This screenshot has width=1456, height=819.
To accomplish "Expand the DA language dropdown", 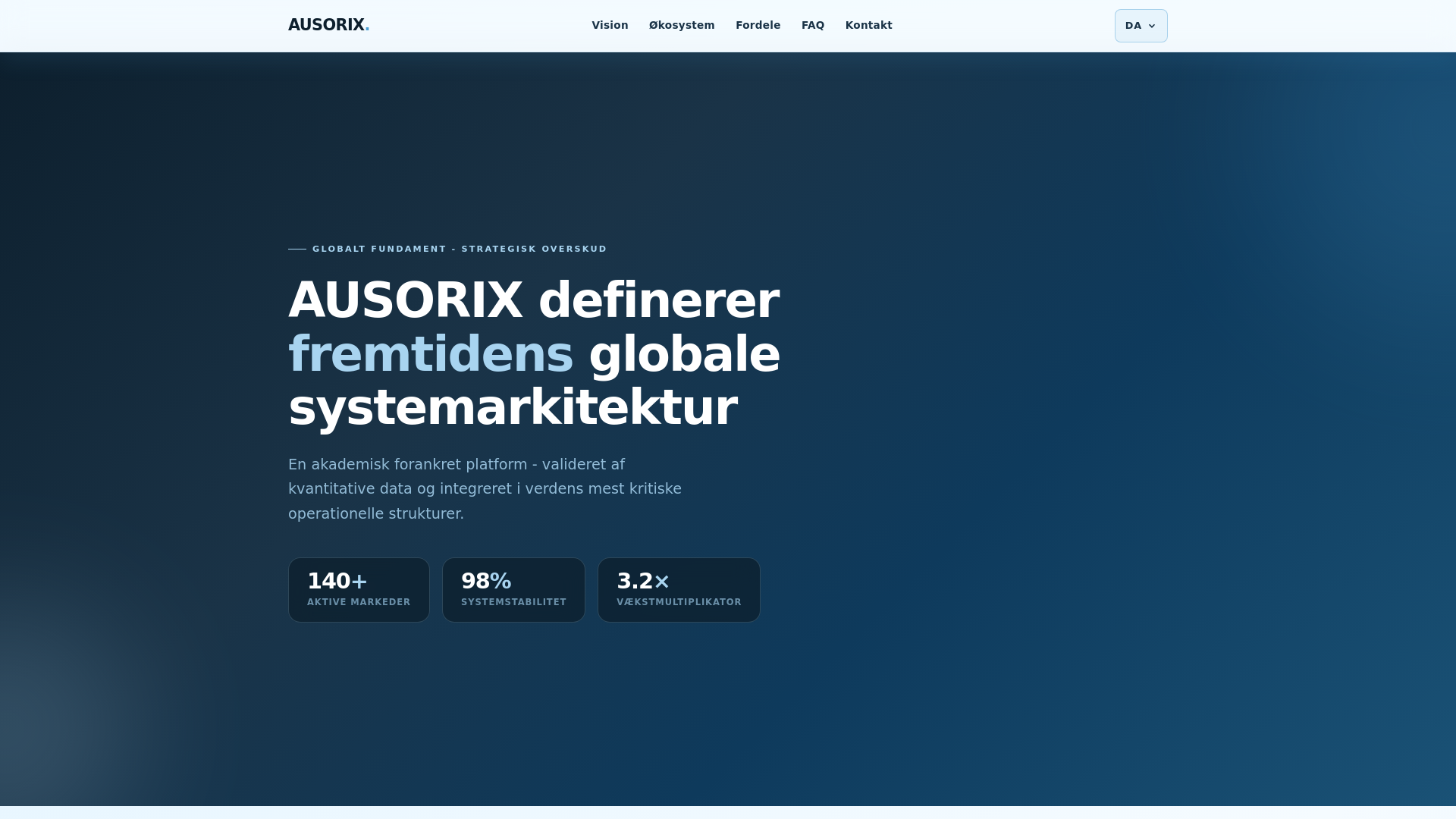I will 1141,26.
